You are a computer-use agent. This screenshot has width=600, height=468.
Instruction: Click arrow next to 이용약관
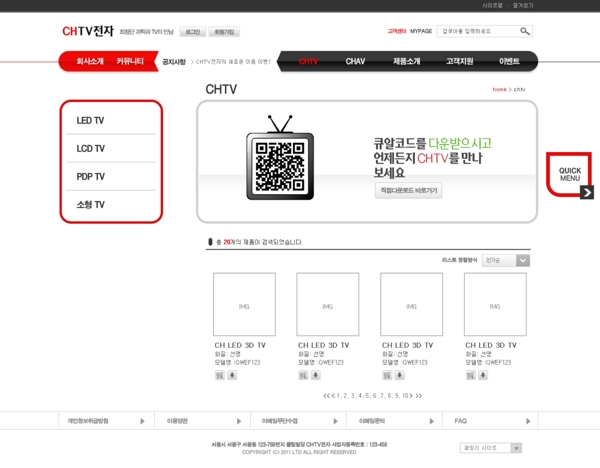pyautogui.click(x=239, y=421)
